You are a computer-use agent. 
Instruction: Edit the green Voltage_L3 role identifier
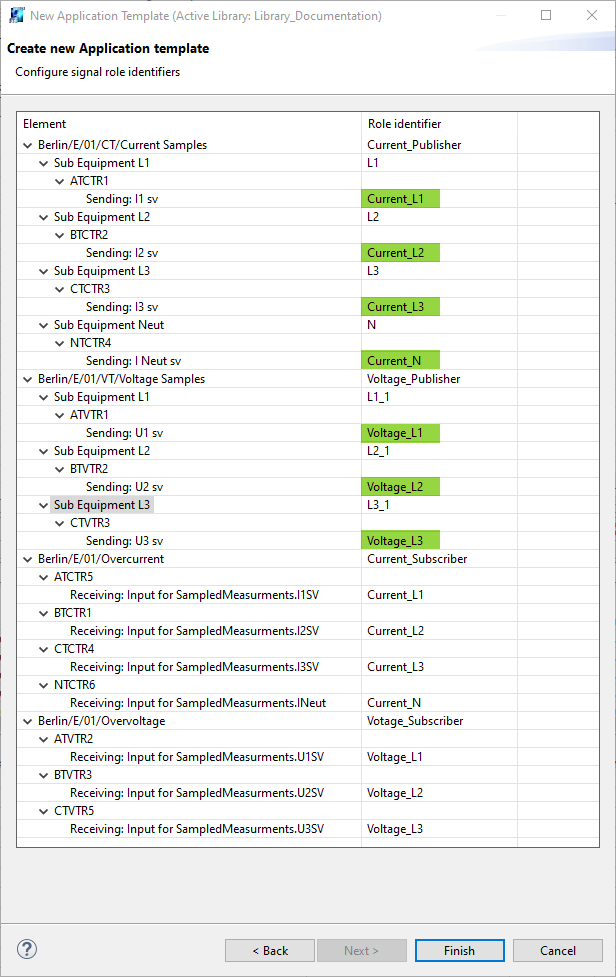(400, 541)
